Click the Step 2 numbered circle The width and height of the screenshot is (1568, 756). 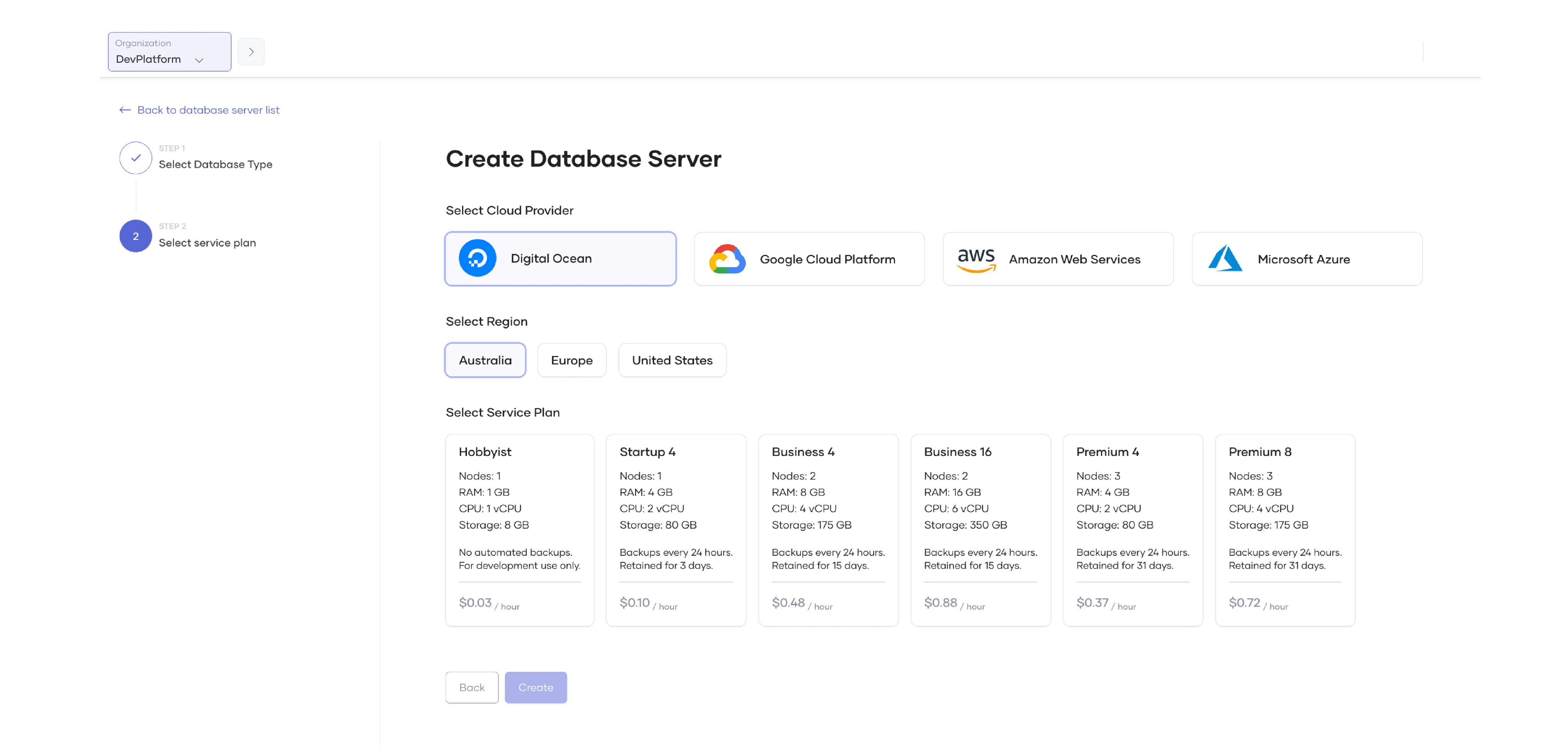(135, 235)
